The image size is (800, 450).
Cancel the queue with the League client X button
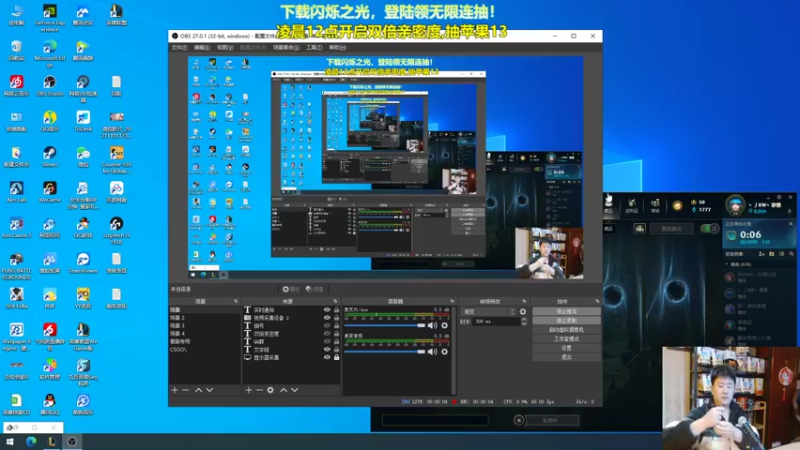[x=518, y=420]
